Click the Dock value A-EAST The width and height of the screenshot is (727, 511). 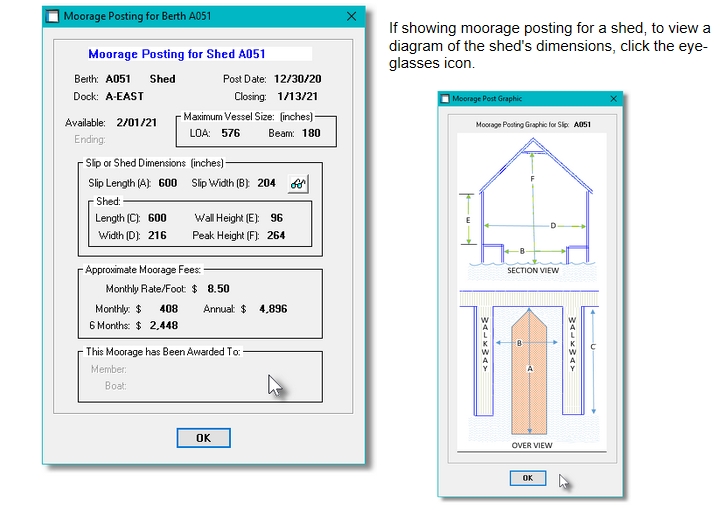[x=124, y=97]
